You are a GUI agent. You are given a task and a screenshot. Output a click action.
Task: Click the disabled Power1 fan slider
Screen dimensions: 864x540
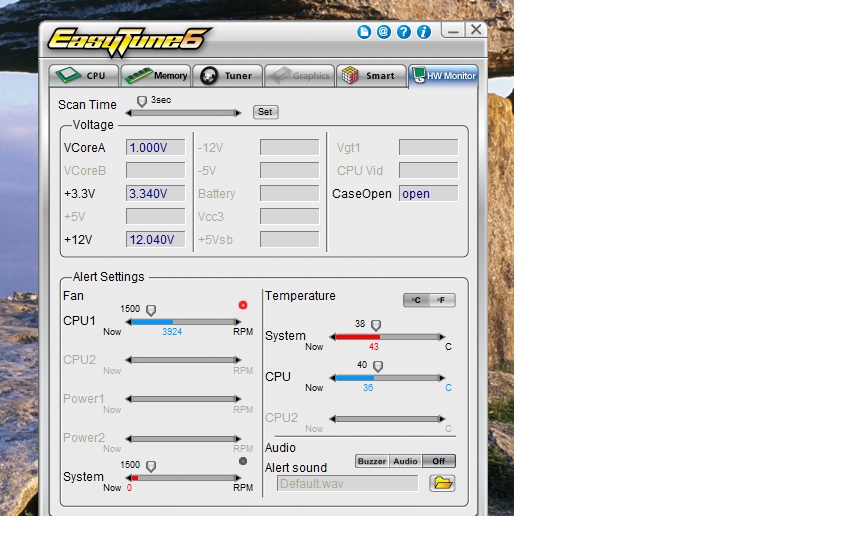tap(183, 399)
